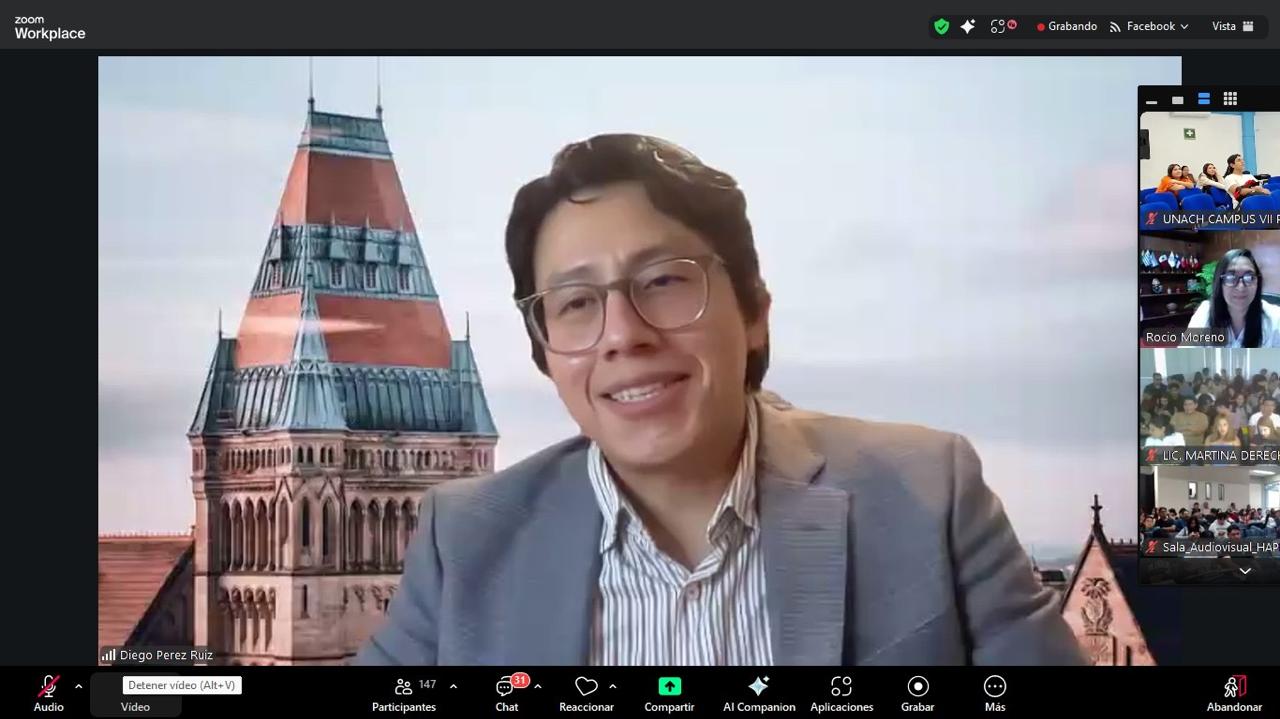1280x719 pixels.
Task: Open the Participantes panel
Action: coord(404,693)
